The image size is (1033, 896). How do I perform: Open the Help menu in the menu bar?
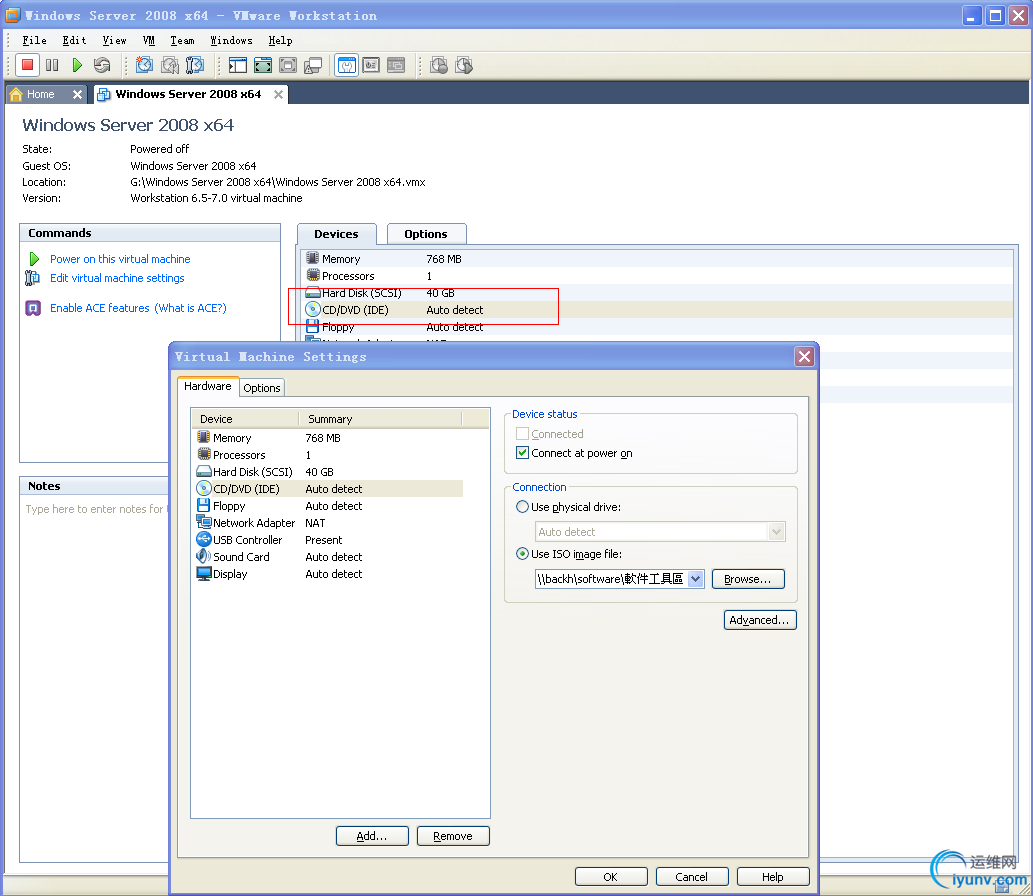[281, 40]
